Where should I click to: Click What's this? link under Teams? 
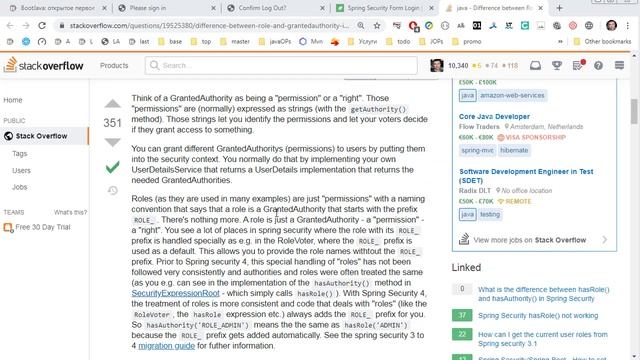pyautogui.click(x=70, y=212)
